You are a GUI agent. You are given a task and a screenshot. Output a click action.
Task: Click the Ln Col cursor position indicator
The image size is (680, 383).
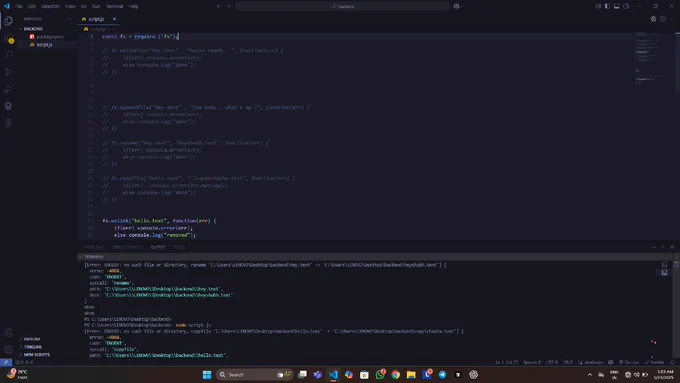click(x=507, y=362)
